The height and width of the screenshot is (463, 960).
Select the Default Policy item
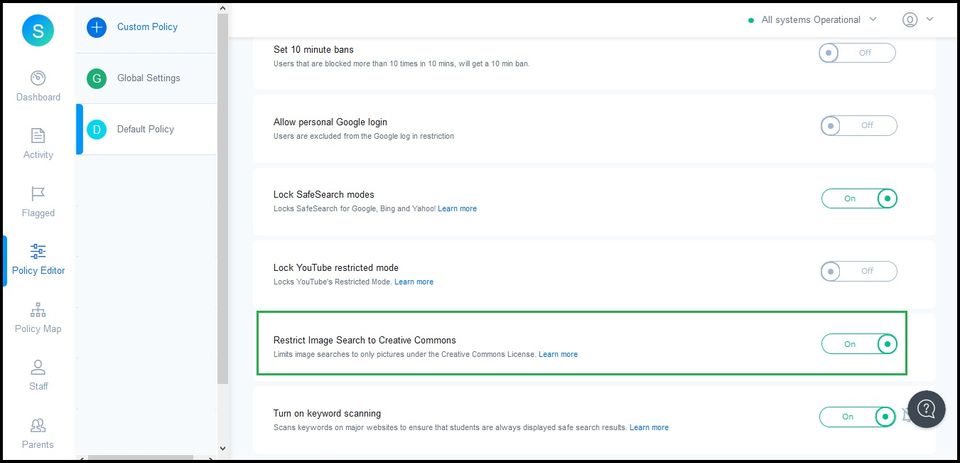(146, 129)
